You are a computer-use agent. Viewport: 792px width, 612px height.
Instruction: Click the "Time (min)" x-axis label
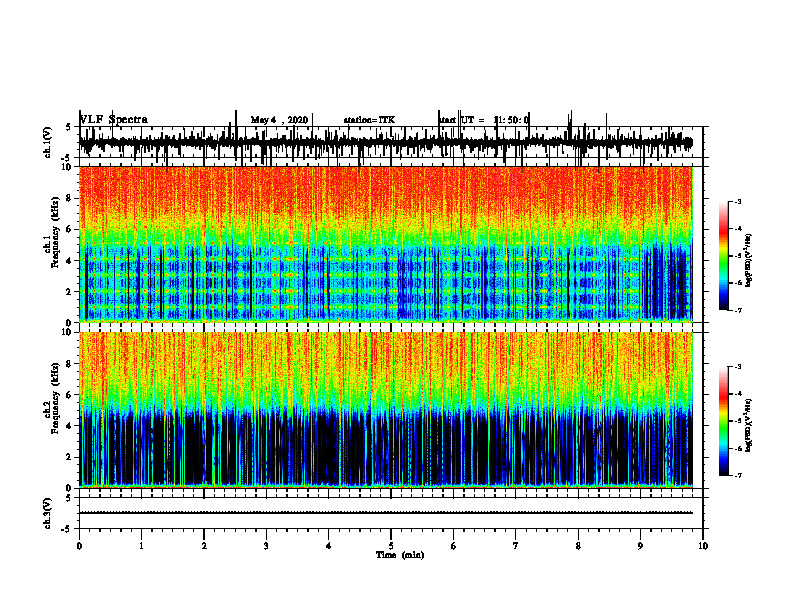(400, 555)
